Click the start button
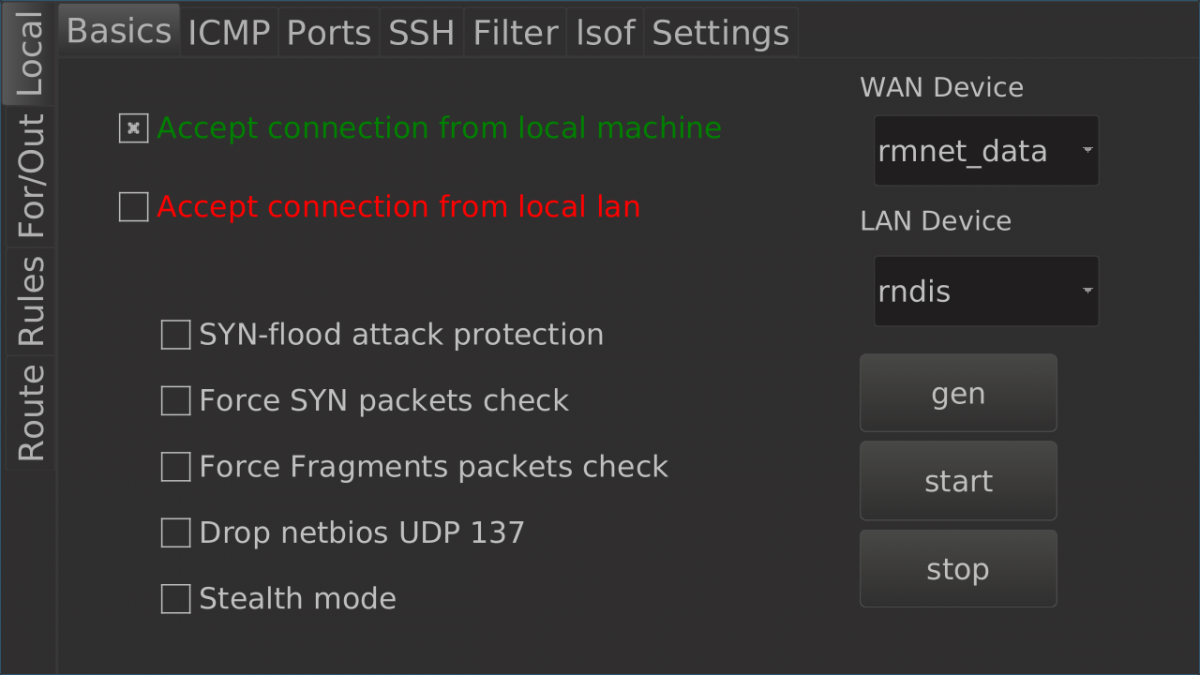The height and width of the screenshot is (675, 1200). tap(958, 481)
